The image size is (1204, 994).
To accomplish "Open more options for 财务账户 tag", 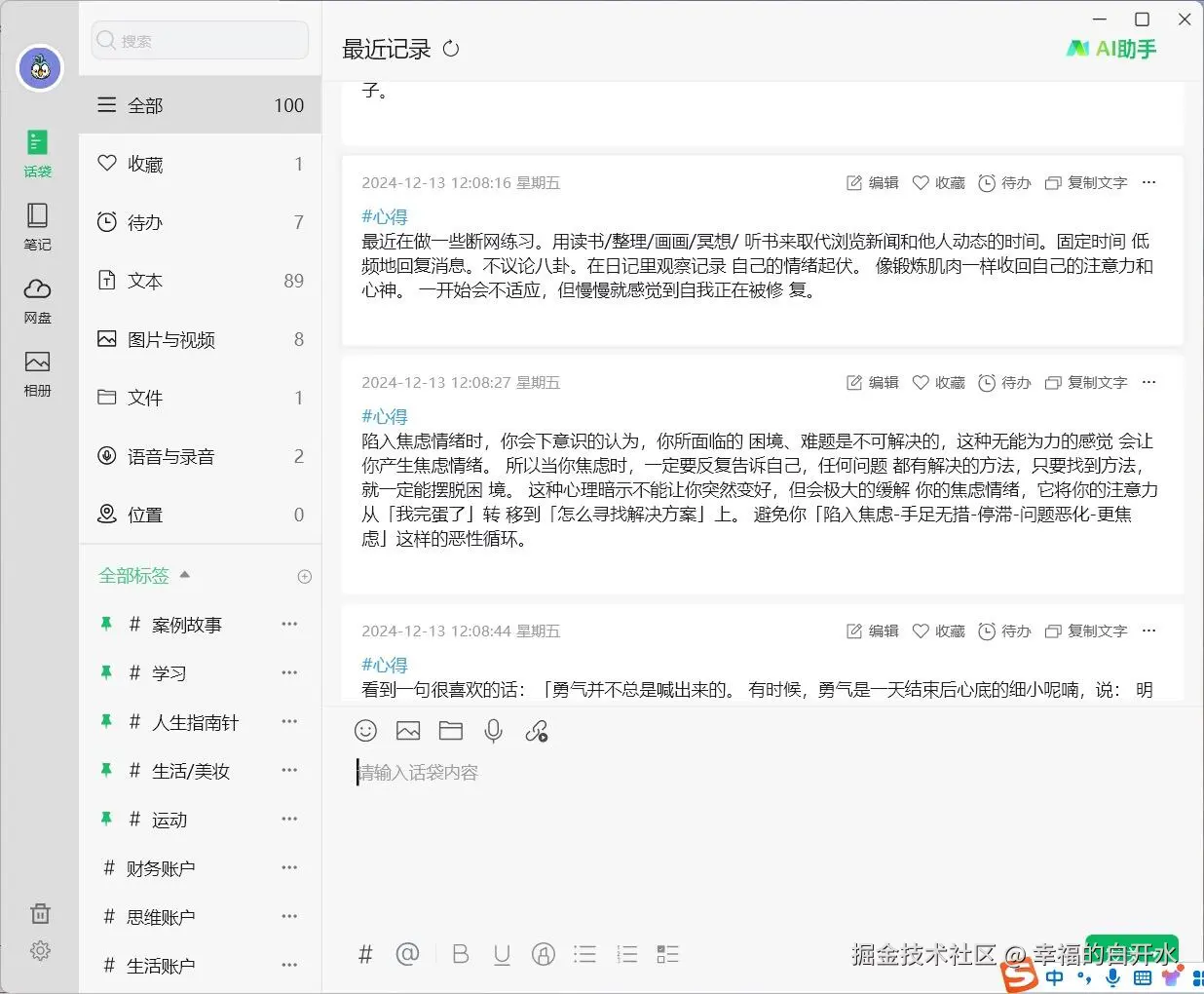I will coord(289,867).
